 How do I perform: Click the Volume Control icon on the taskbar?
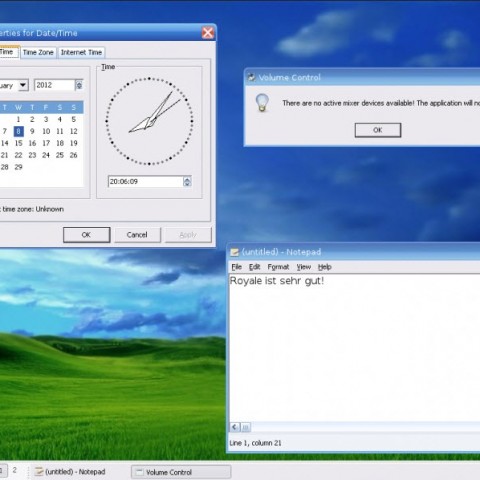coord(139,472)
